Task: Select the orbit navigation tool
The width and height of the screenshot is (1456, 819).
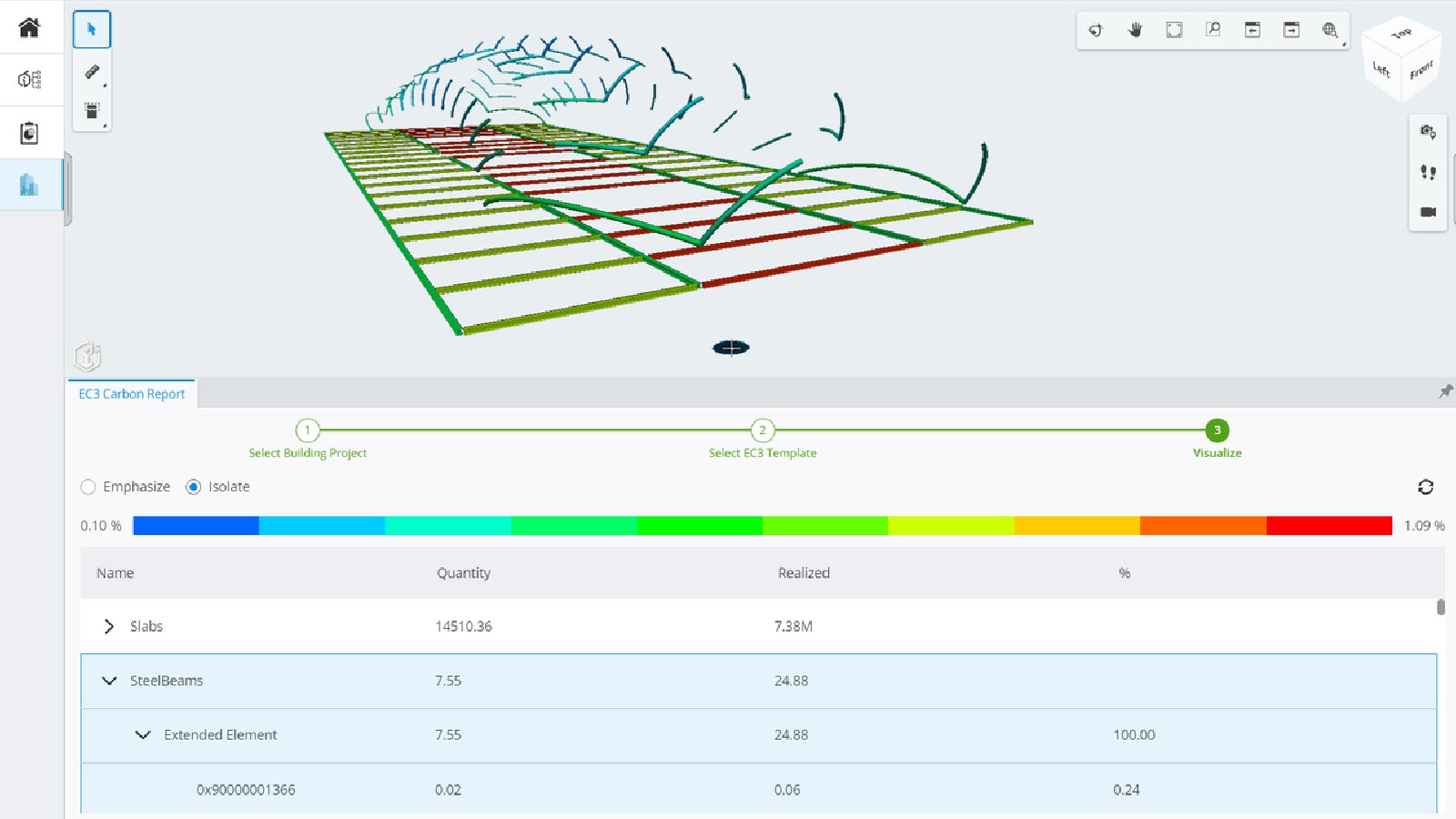Action: click(1095, 29)
